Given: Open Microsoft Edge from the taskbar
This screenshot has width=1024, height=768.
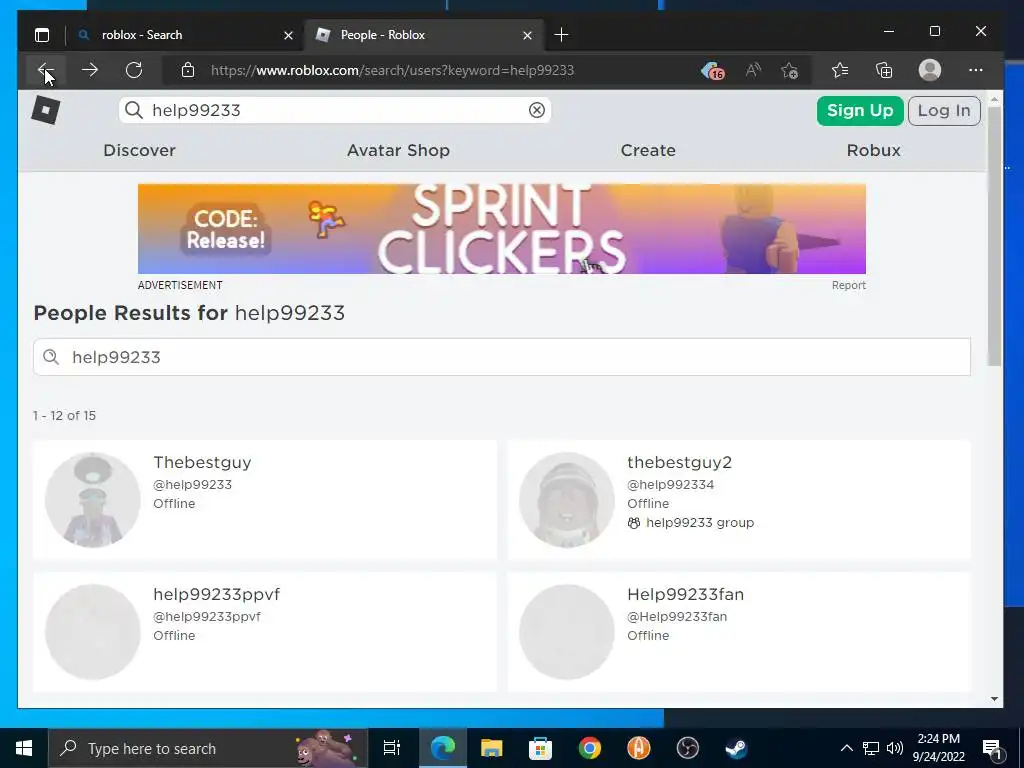Looking at the screenshot, I should click(442, 748).
